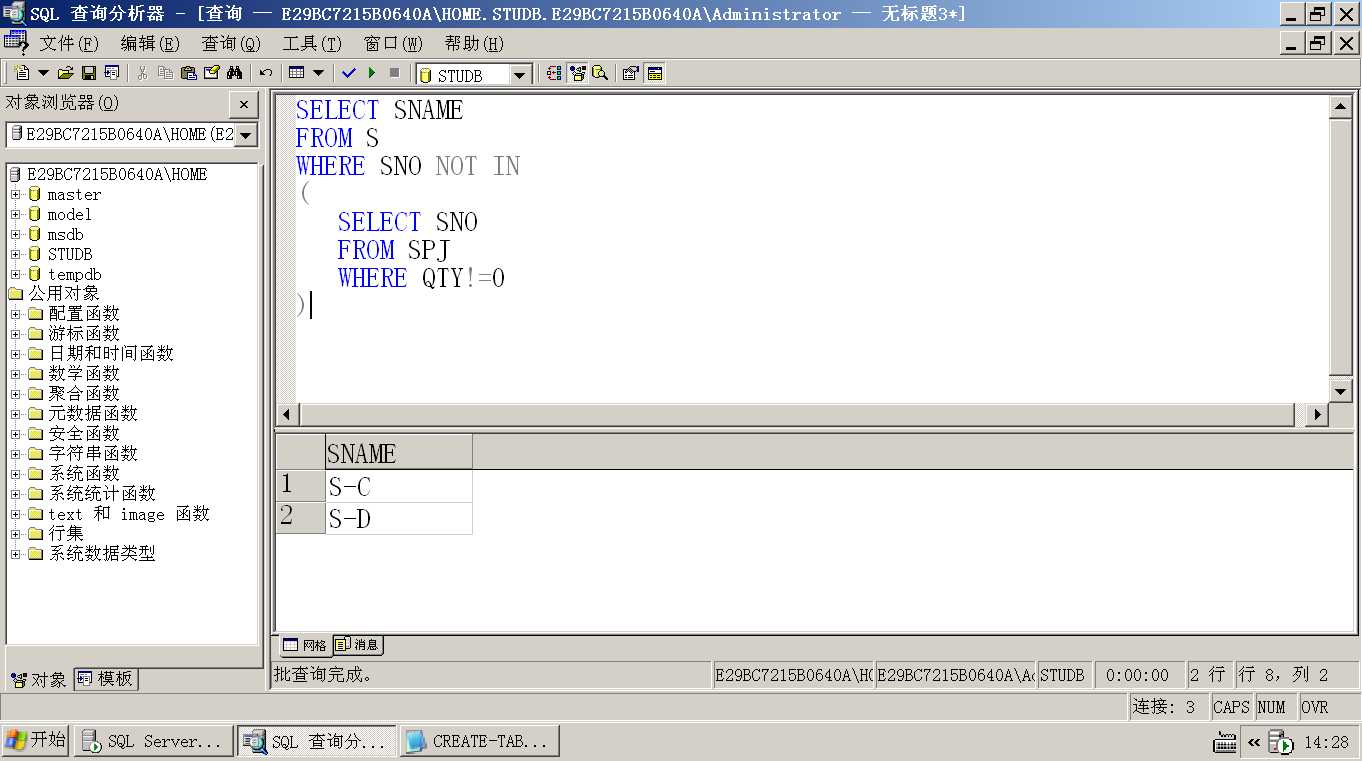Viewport: 1362px width, 761px height.
Task: Click the Open file folder icon
Action: point(66,73)
